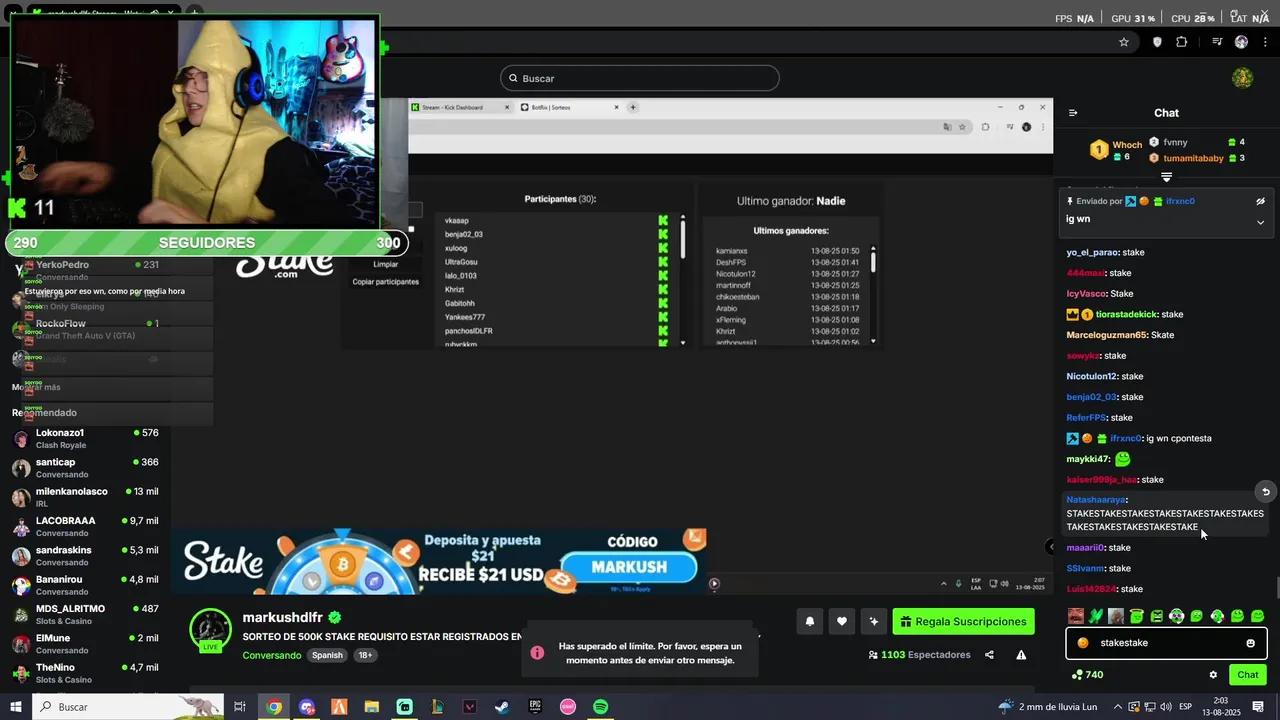Image resolution: width=1280 pixels, height=720 pixels.
Task: Click Windows Task View icon
Action: (240, 707)
